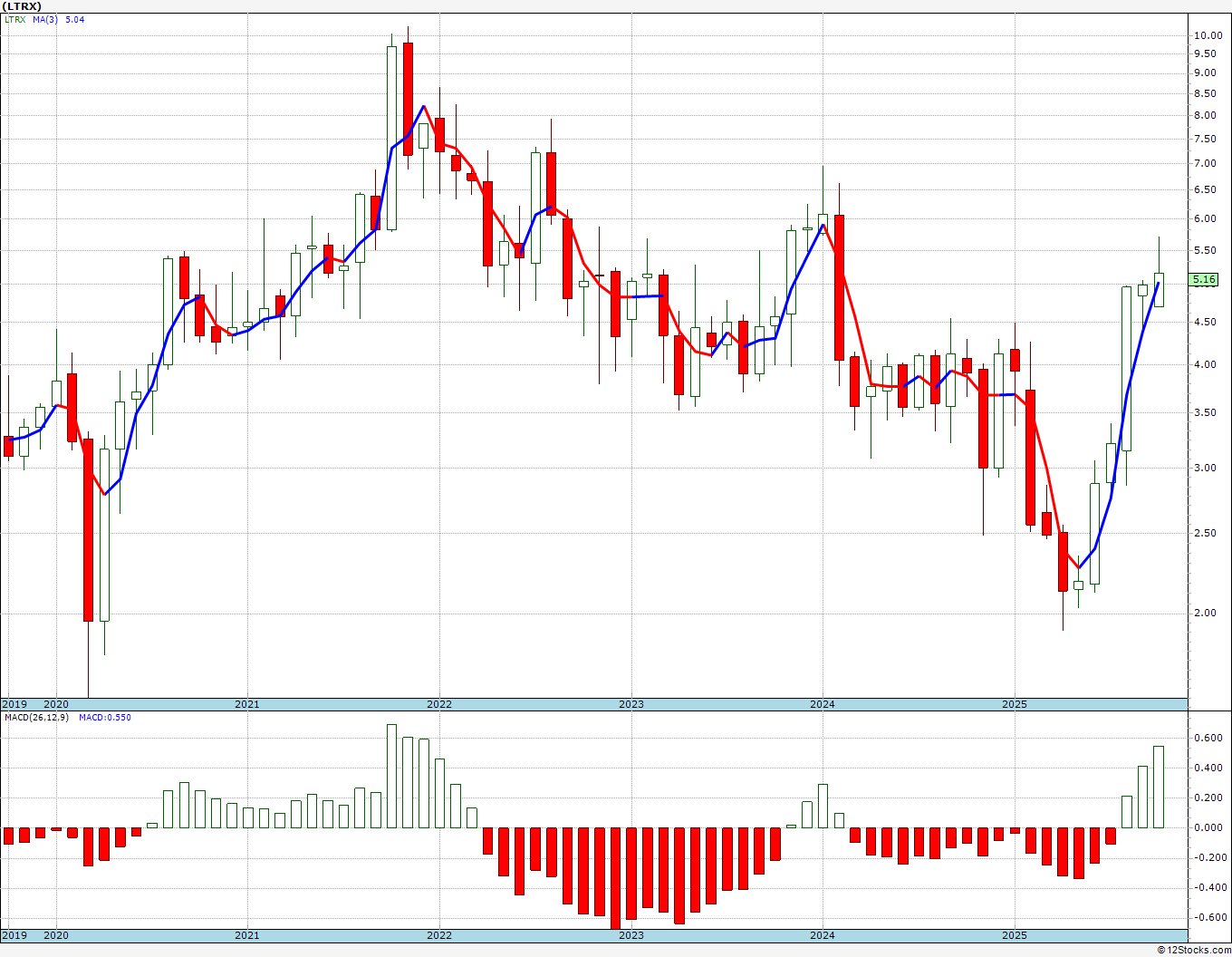
Task: Select 2025 on the MACD panel time axis
Action: point(1015,935)
